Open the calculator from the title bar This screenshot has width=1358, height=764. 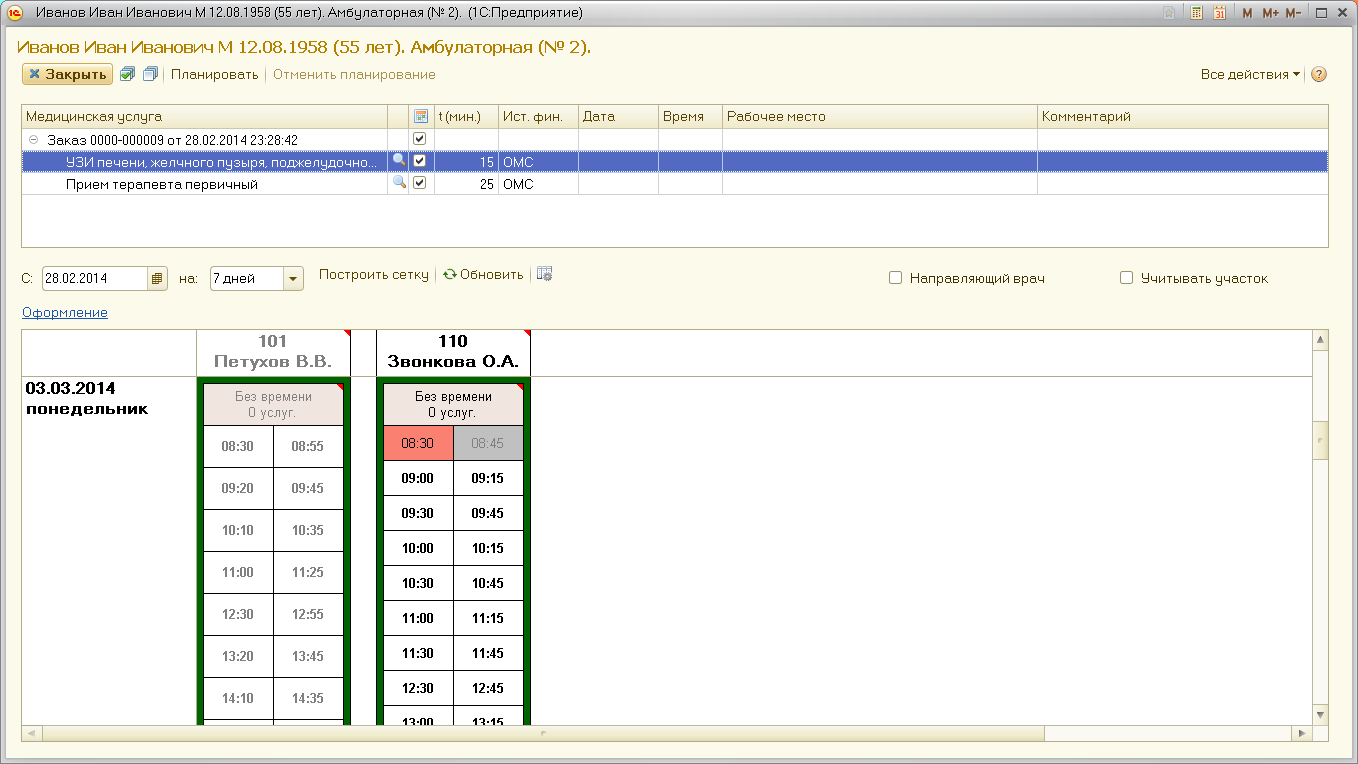tap(1196, 13)
